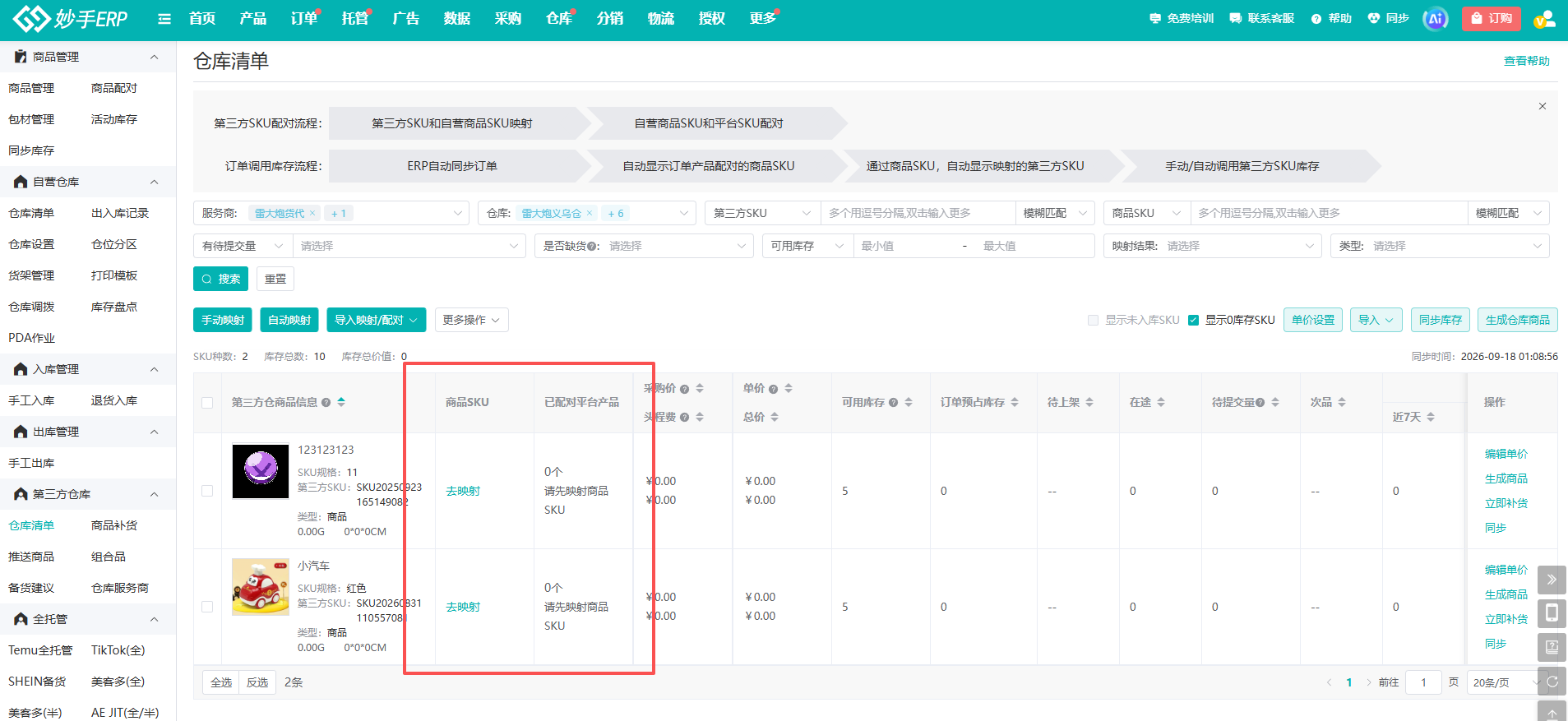Click the 搜索 button
The height and width of the screenshot is (721, 1568).
(221, 279)
